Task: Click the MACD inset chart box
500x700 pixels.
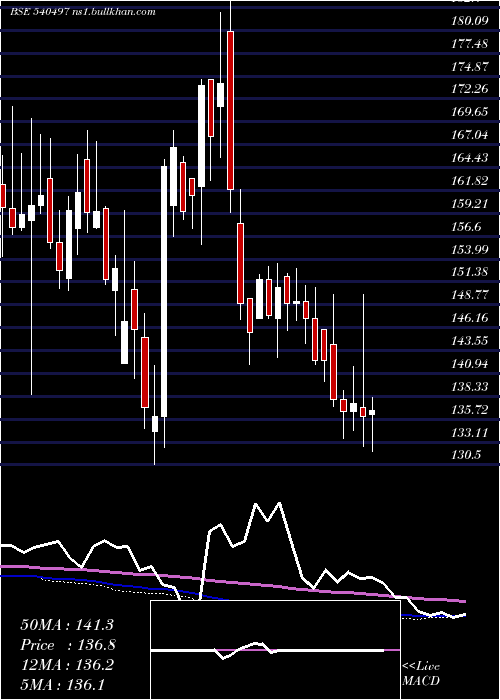Action: point(275,650)
